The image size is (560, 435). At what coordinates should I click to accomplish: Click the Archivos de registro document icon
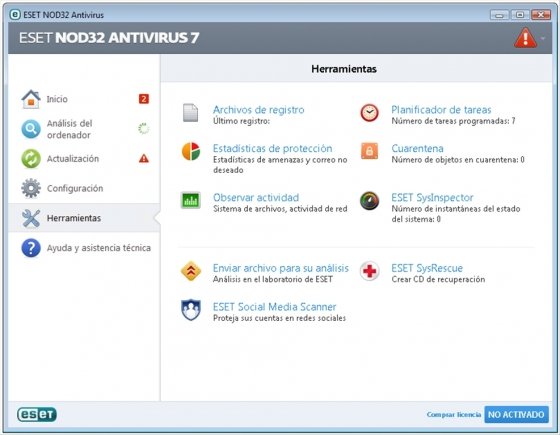coord(190,113)
